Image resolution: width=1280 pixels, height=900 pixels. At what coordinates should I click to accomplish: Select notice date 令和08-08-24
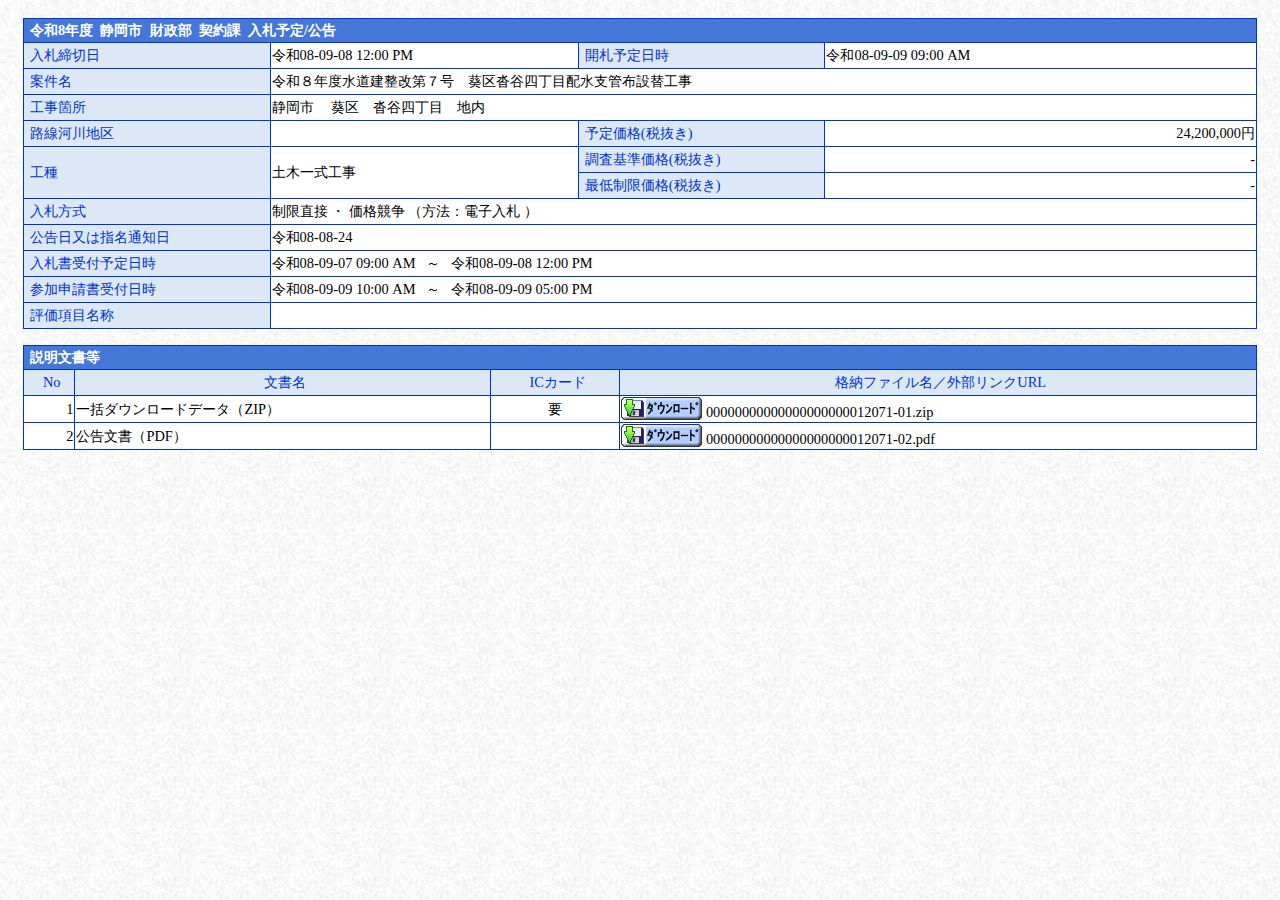[312, 238]
